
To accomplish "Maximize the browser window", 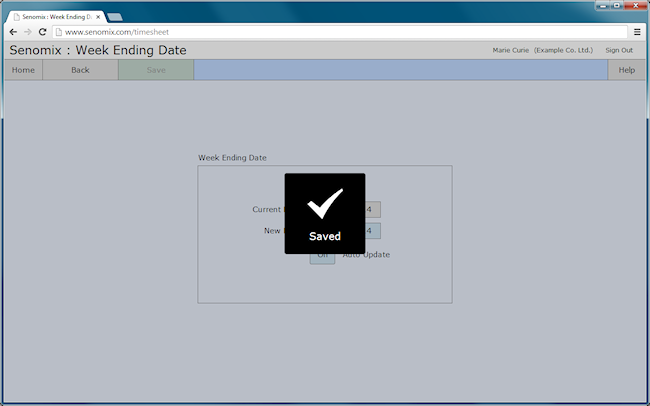I will (617, 6).
